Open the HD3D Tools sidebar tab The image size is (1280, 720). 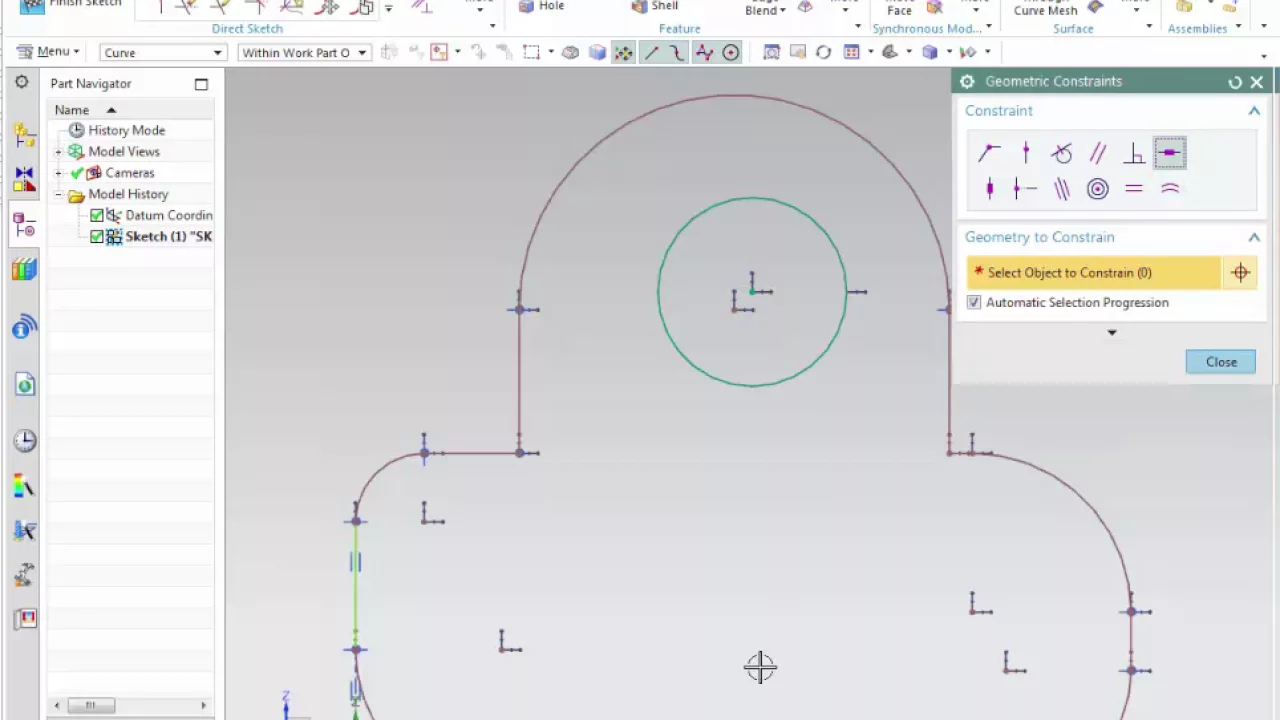(24, 327)
